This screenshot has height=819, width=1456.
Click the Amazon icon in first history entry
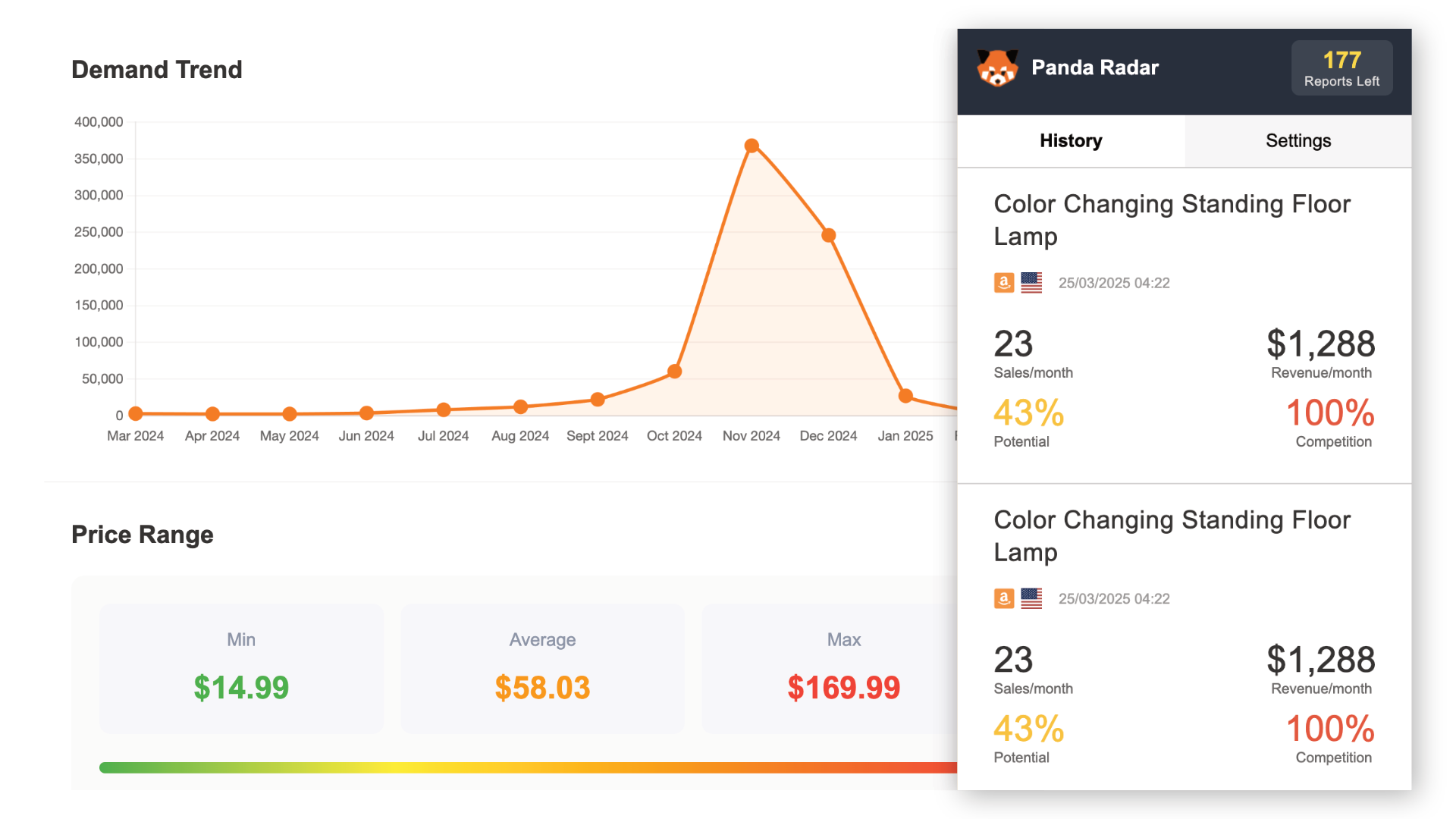pos(1004,283)
